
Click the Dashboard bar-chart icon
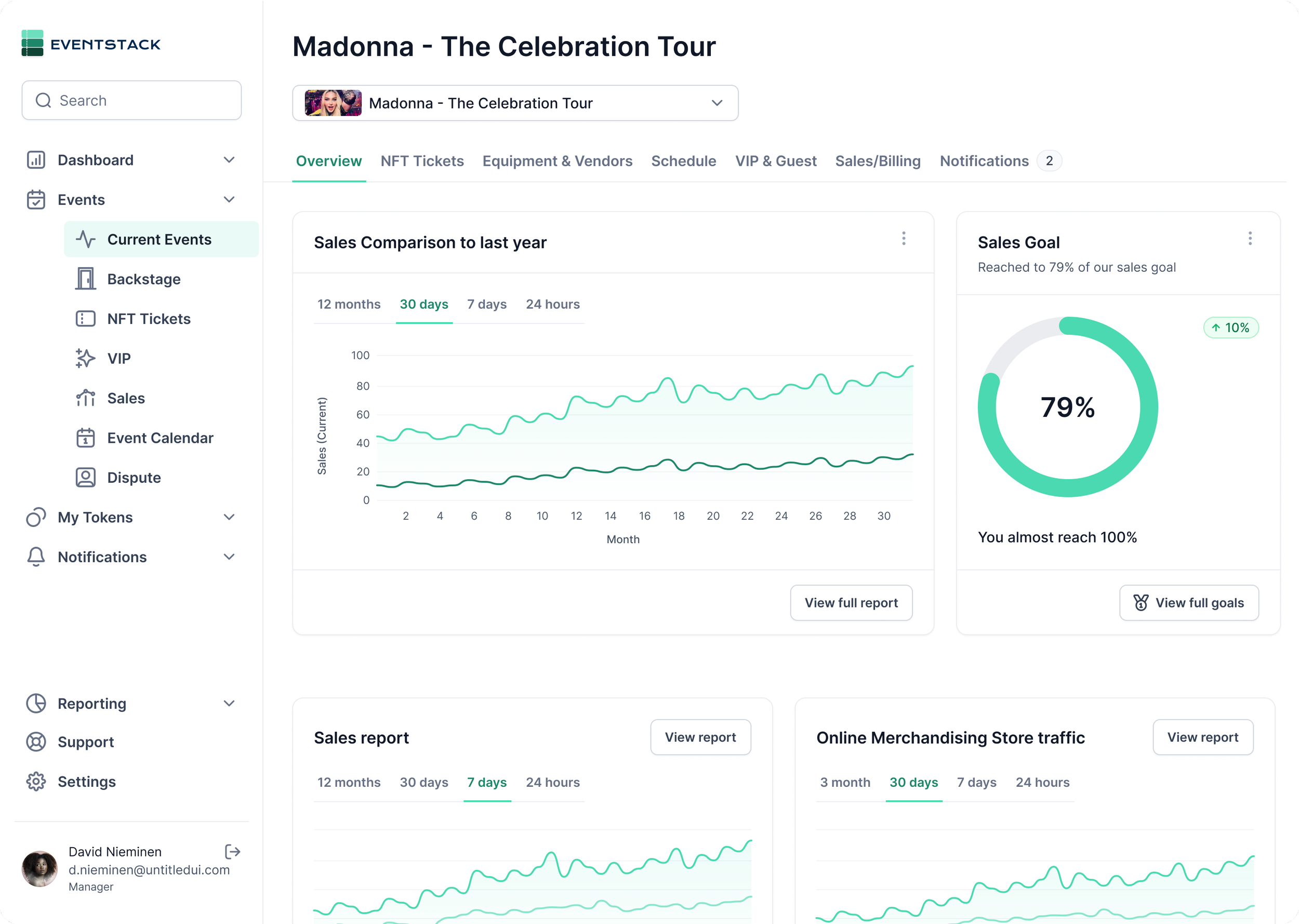click(x=36, y=160)
